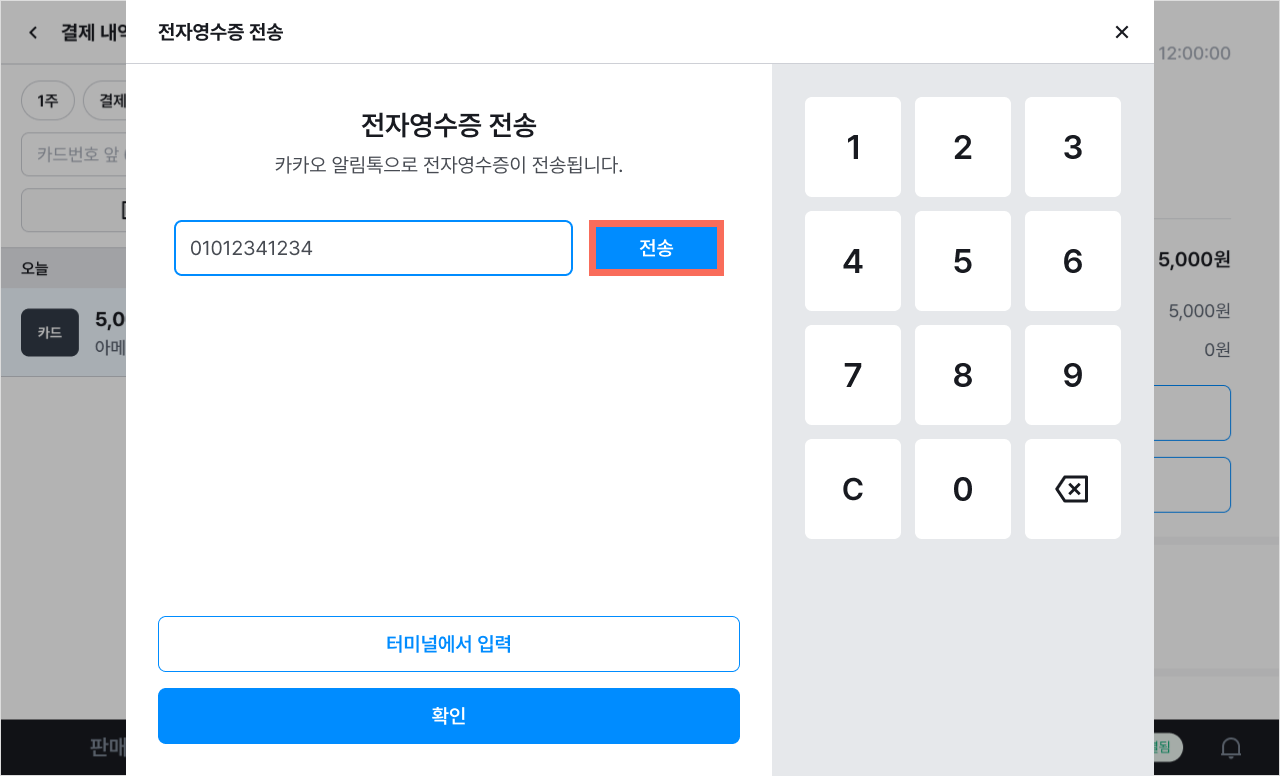
Task: Tap keypad number 0
Action: click(x=963, y=489)
